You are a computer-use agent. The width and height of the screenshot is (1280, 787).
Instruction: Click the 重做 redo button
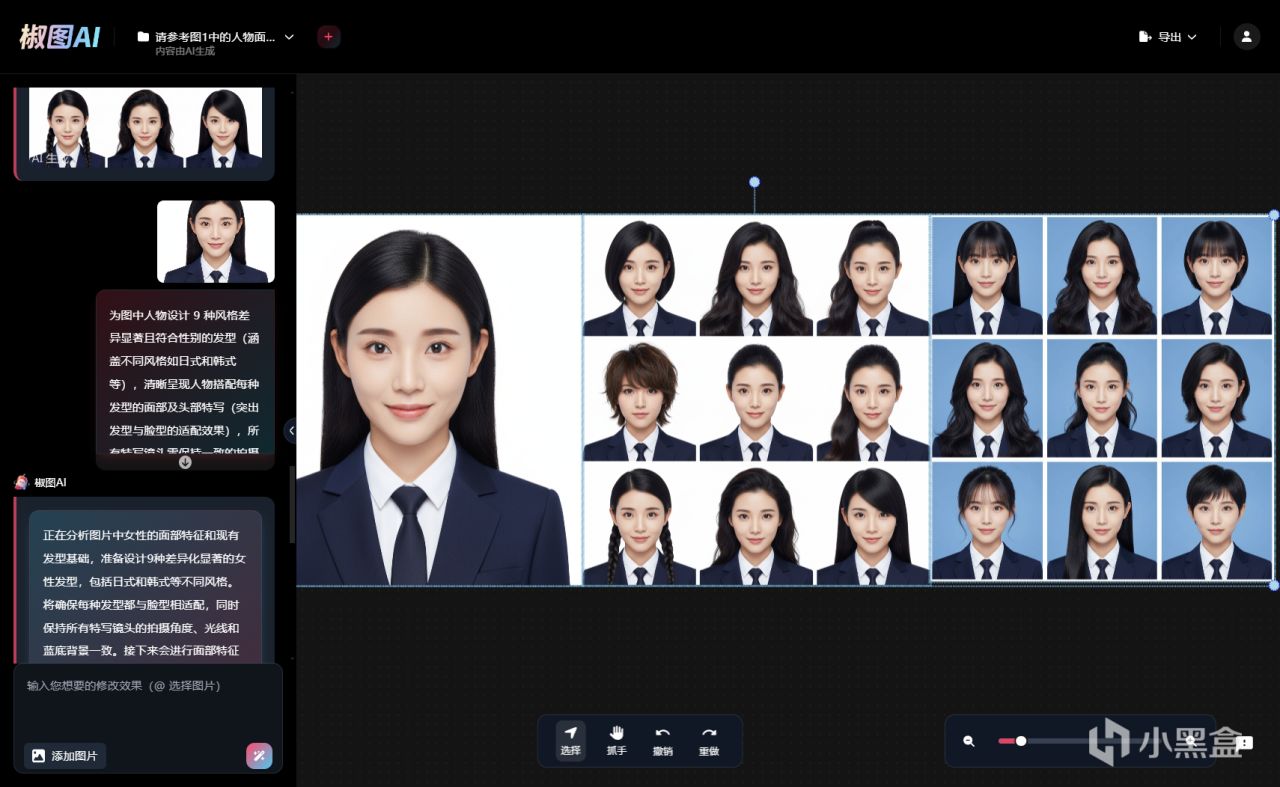click(709, 741)
